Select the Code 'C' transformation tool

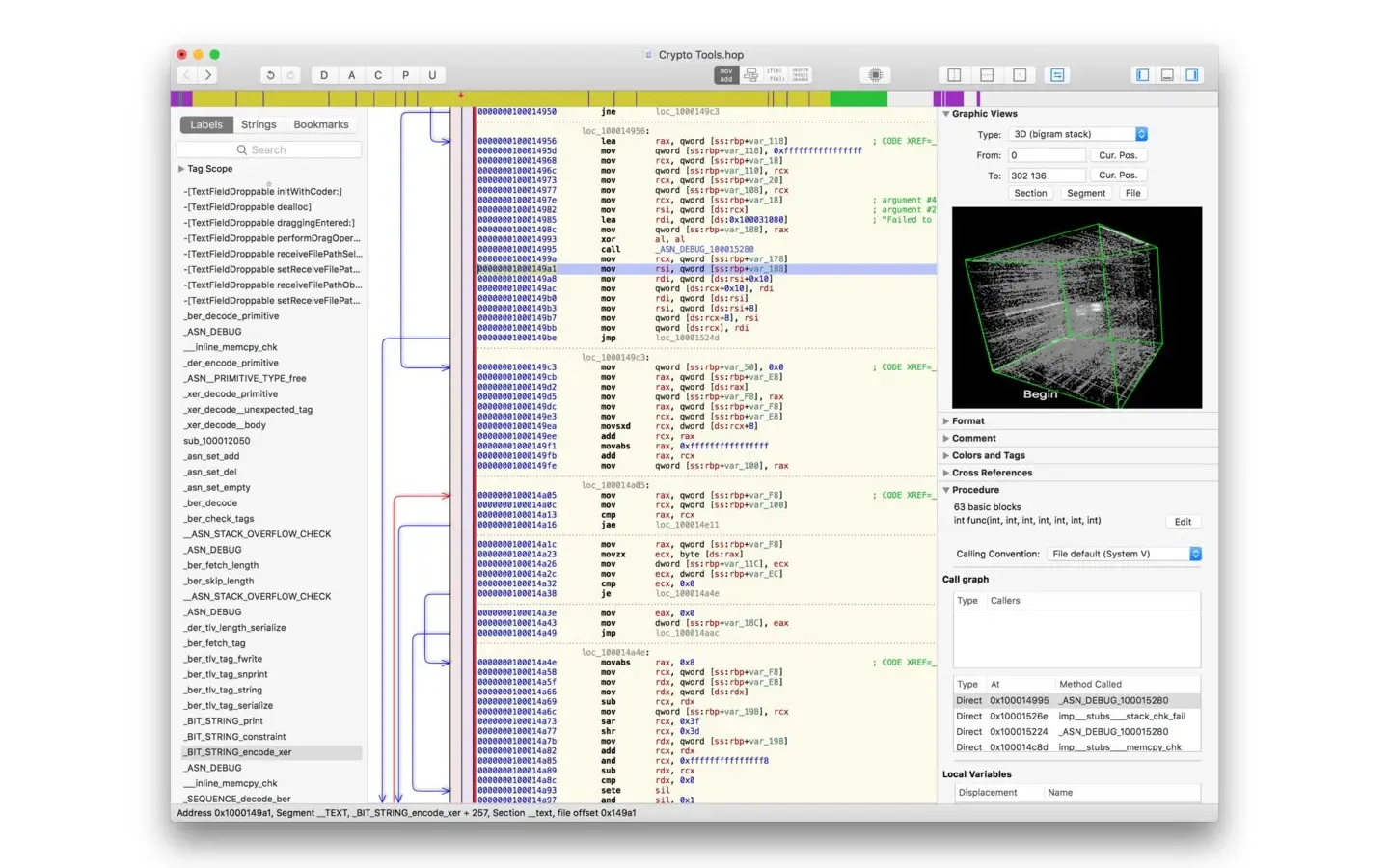[x=378, y=74]
